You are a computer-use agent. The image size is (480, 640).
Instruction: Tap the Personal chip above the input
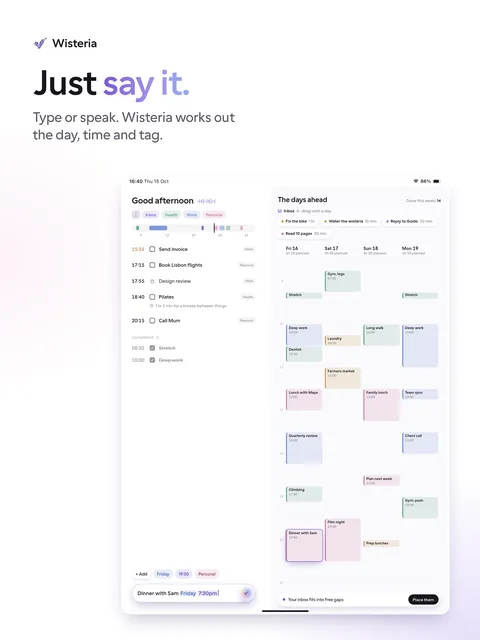[207, 574]
